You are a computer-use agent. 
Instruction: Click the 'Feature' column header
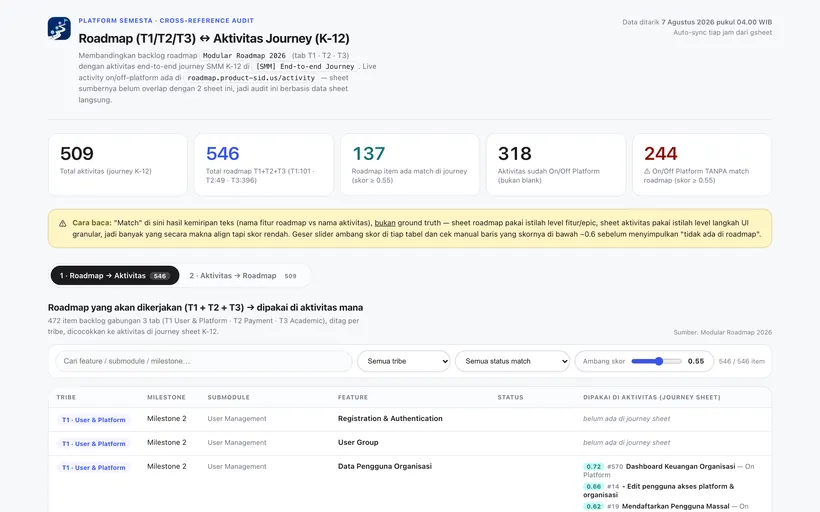[x=353, y=397]
